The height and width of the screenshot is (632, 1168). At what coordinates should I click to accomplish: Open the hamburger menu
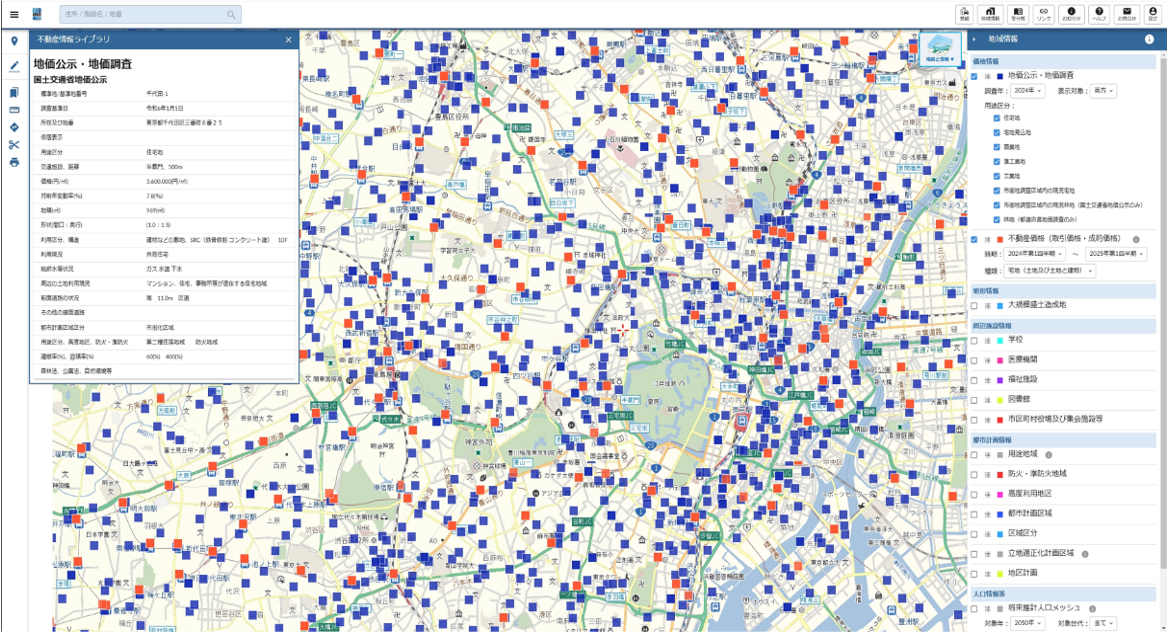14,14
